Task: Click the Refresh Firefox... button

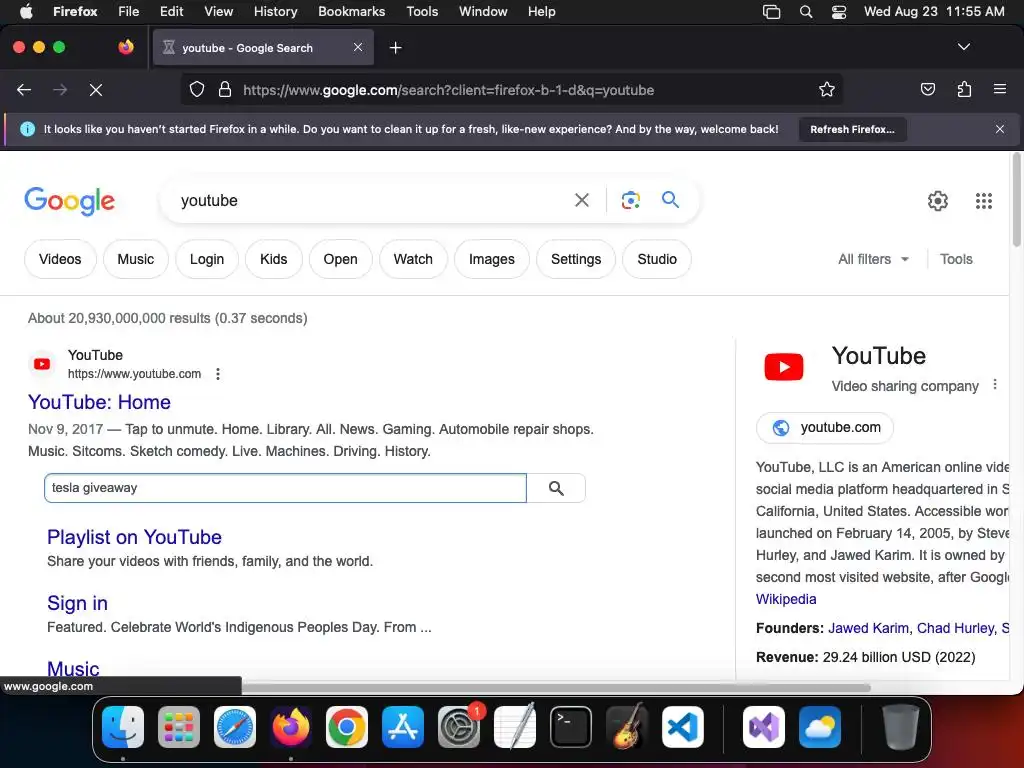Action: 852,129
